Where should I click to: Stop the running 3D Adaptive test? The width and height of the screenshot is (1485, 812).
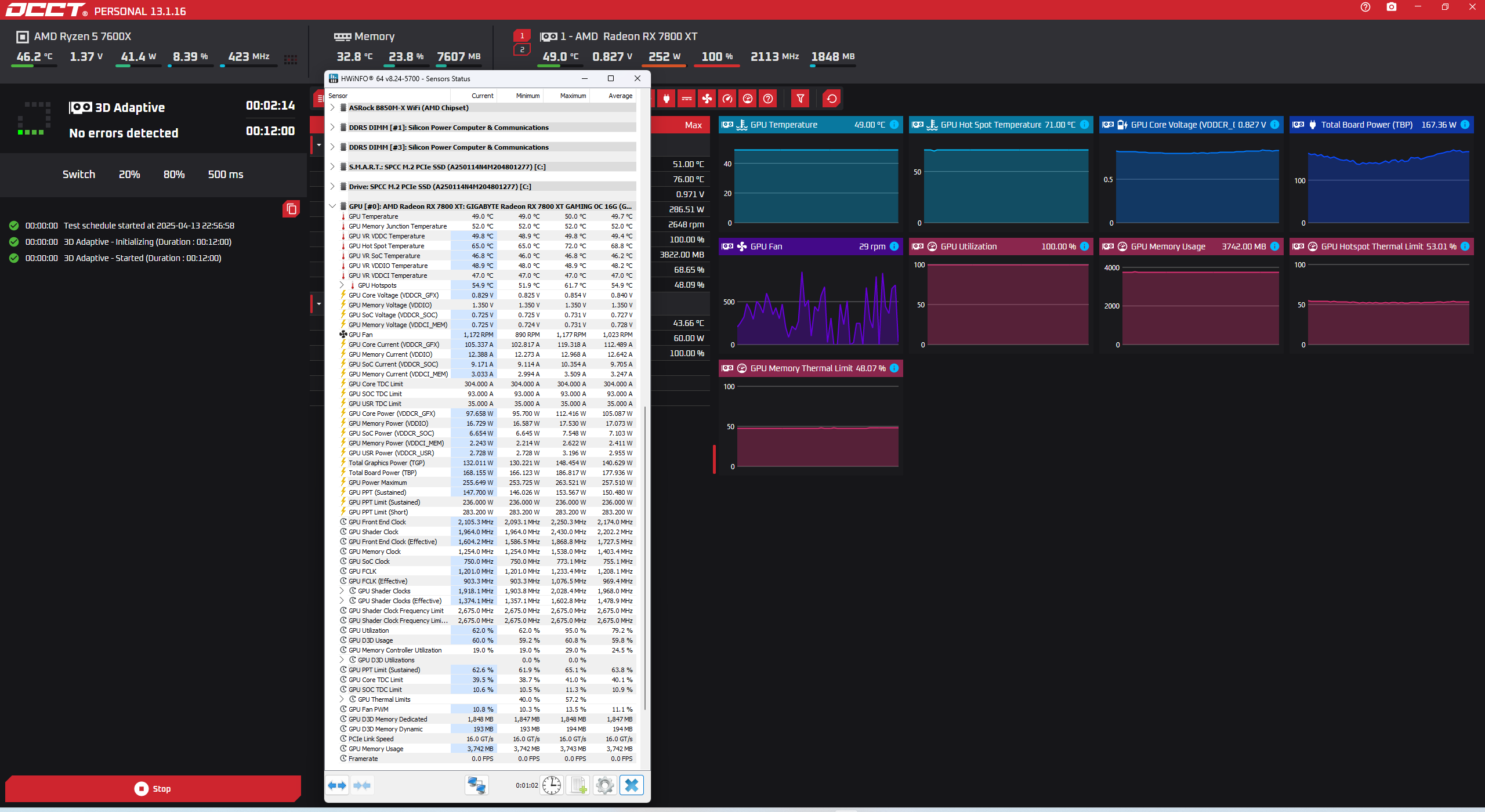point(153,789)
